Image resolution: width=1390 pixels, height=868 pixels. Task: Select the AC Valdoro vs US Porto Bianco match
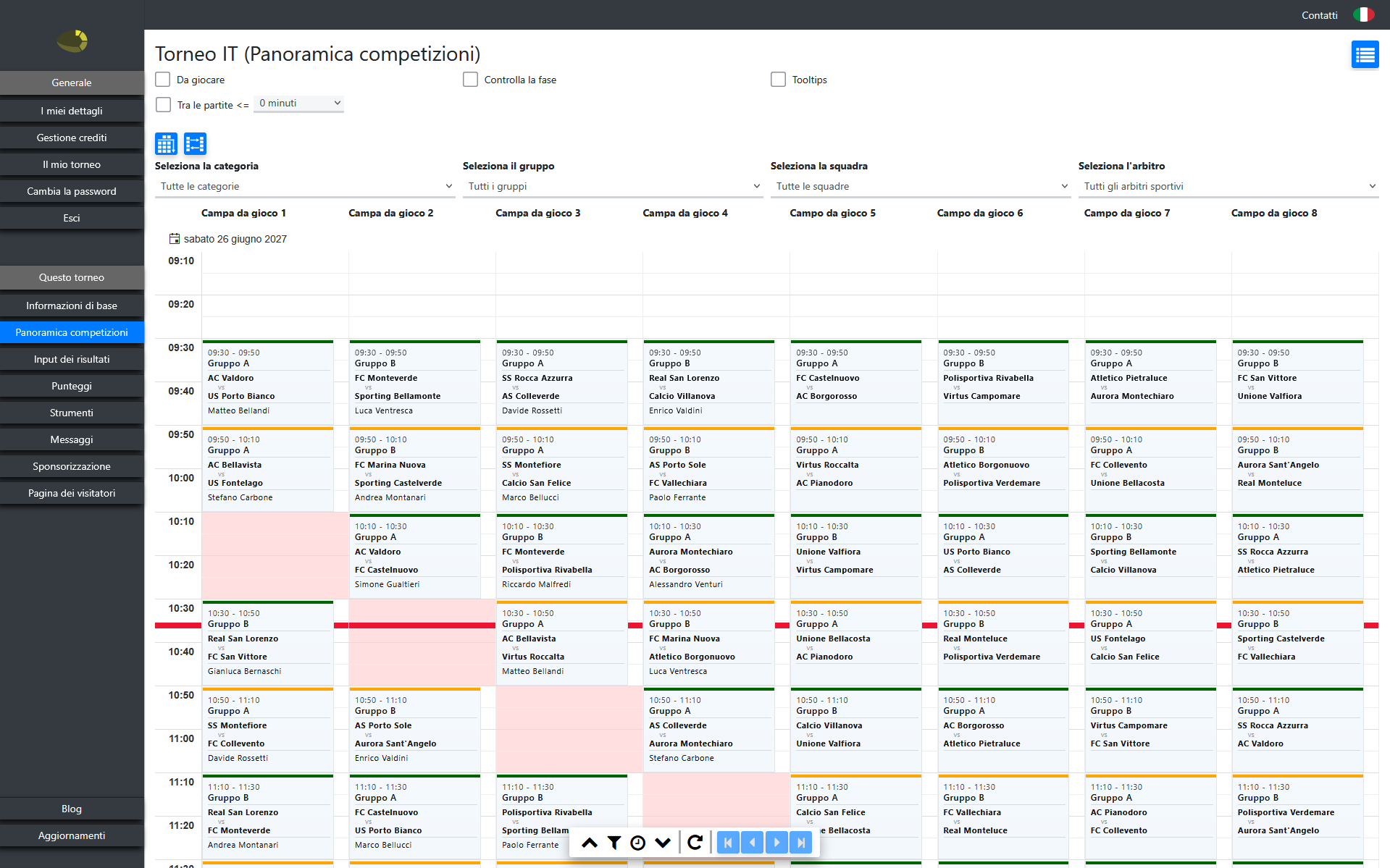pyautogui.click(x=268, y=383)
